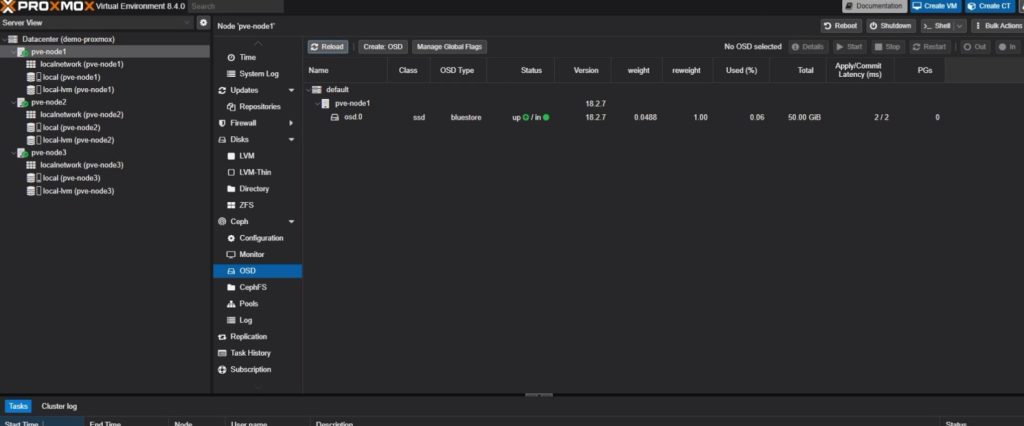Switch to Tasks tab
The image size is (1024, 426).
pos(18,406)
